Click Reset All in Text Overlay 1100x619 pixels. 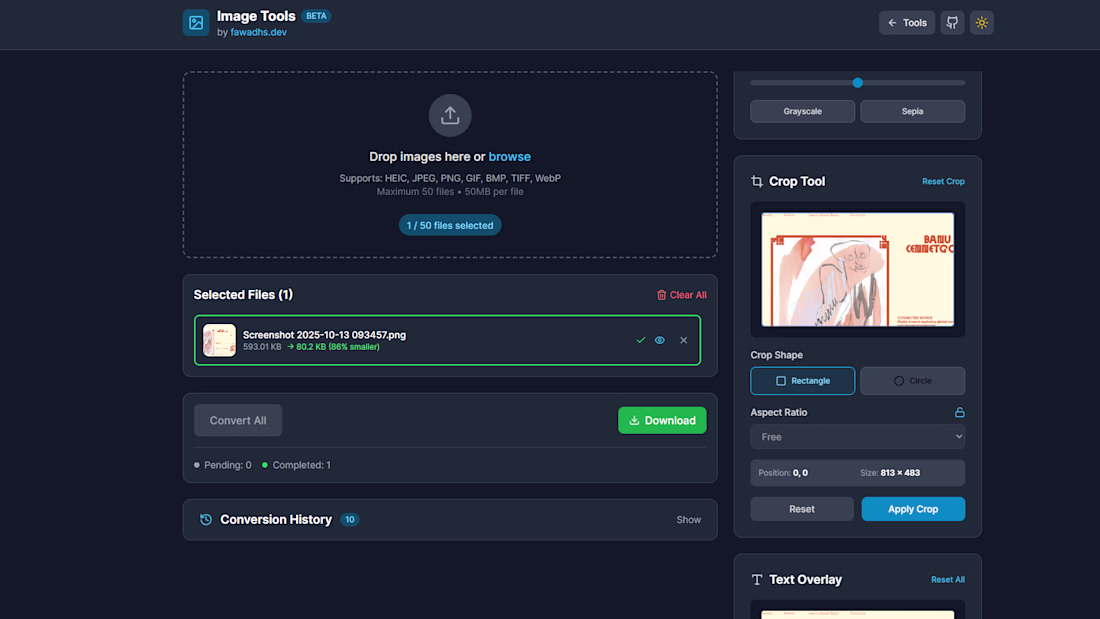click(x=947, y=580)
